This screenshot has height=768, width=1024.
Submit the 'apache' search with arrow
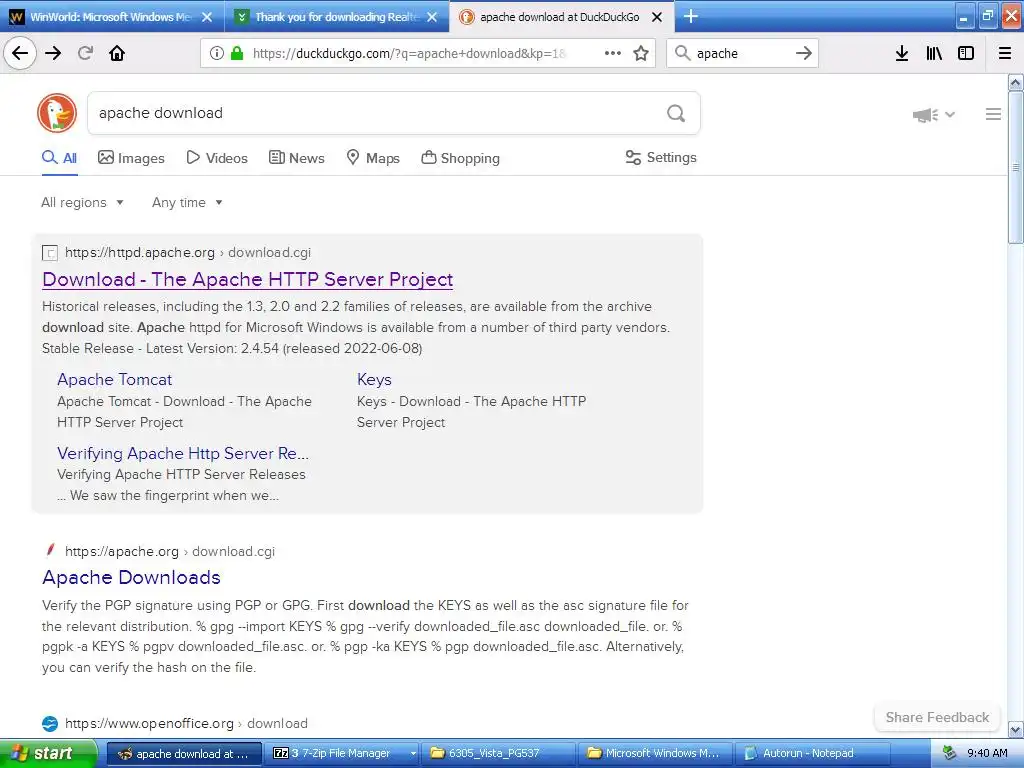point(804,53)
